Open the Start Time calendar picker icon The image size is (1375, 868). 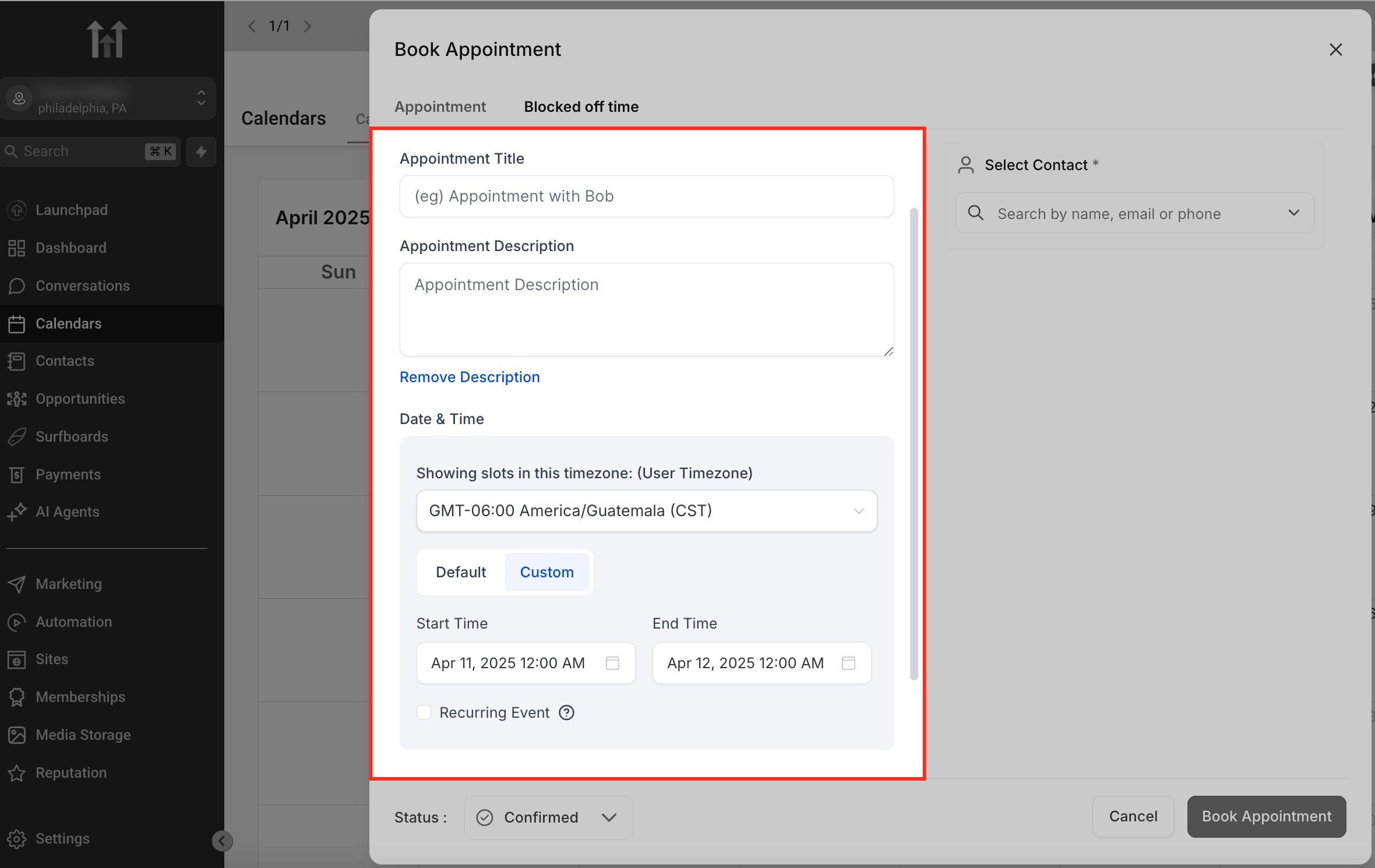(x=612, y=663)
